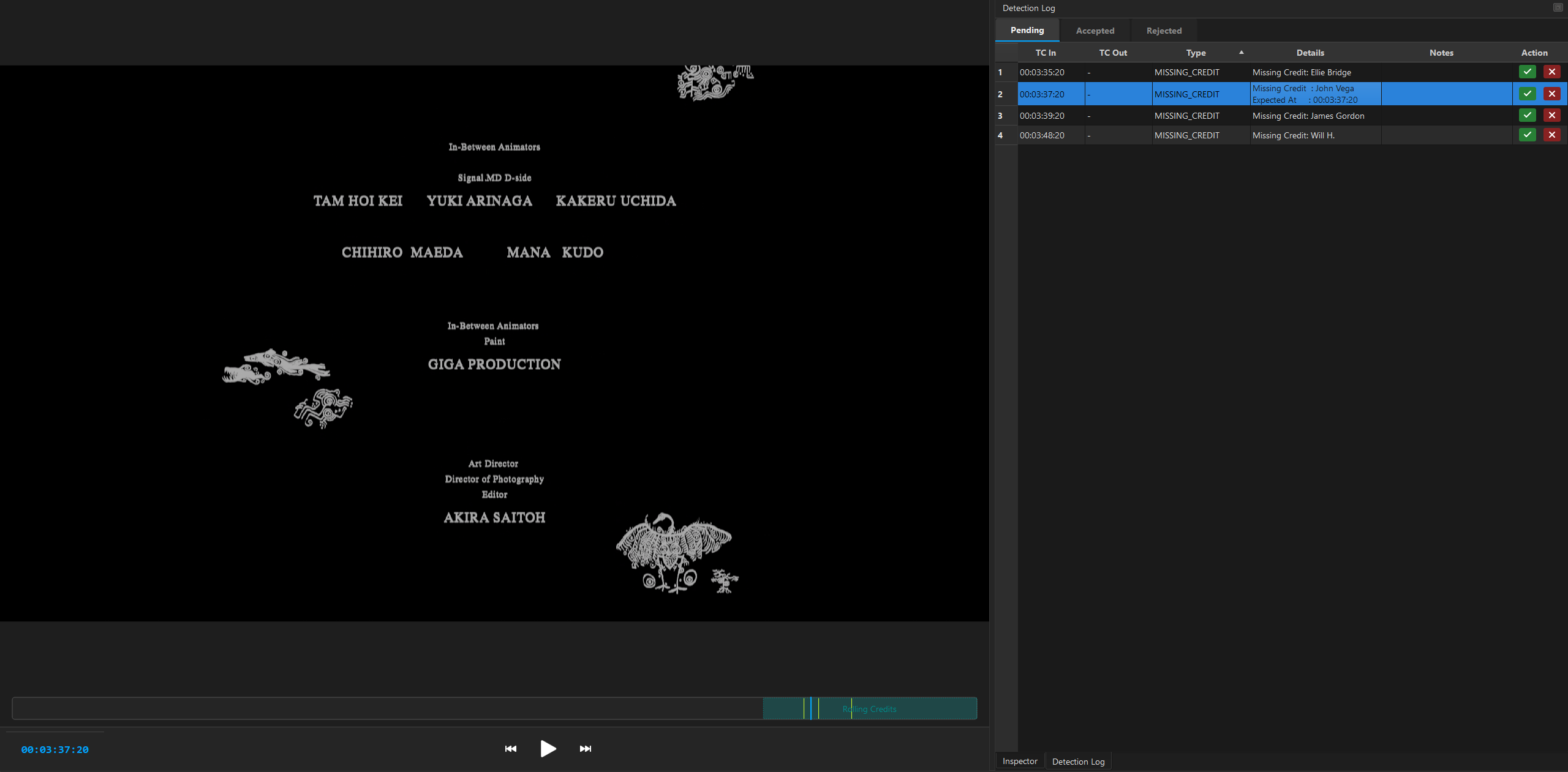1568x772 pixels.
Task: Sort the table by Details column
Action: click(1310, 53)
